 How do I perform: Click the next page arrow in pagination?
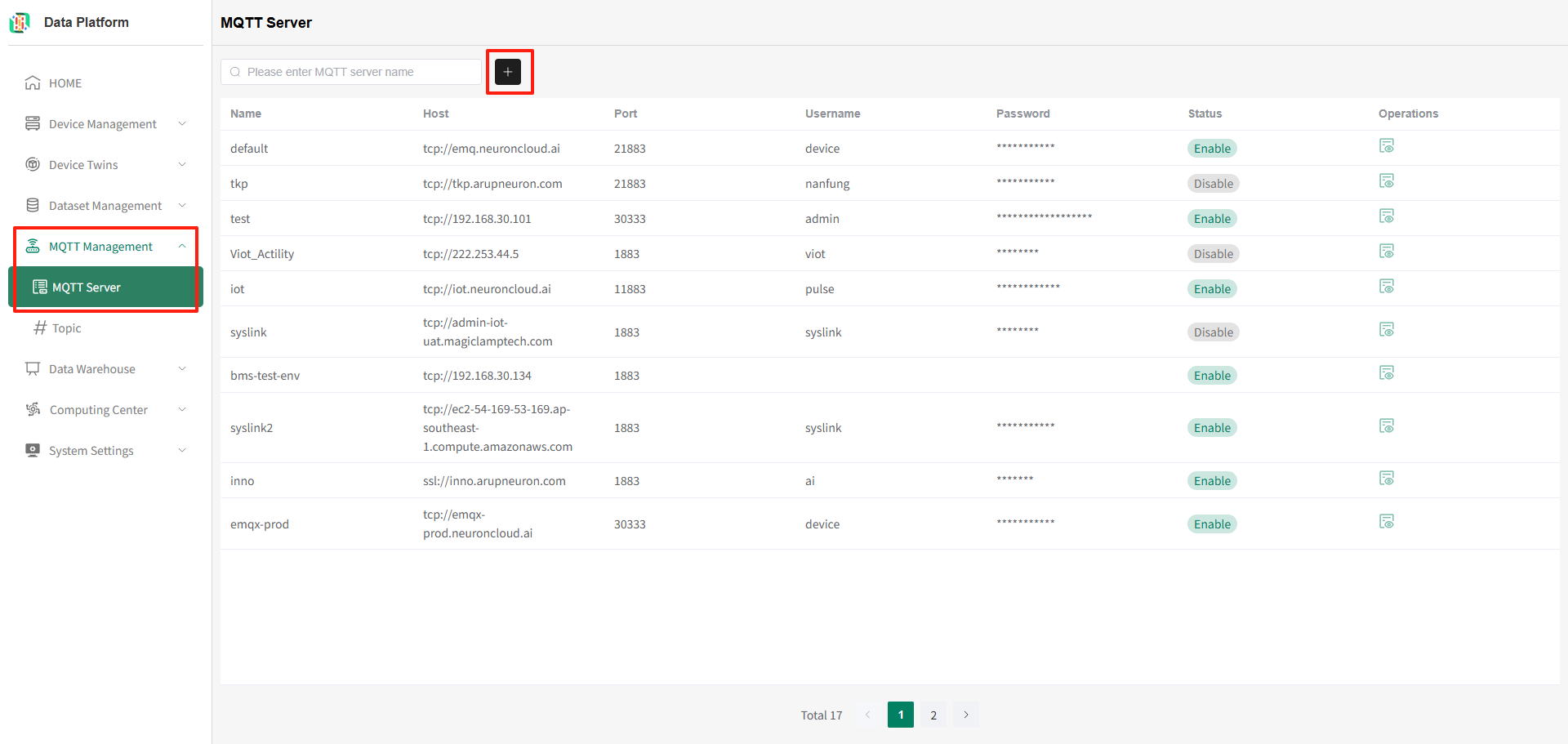[x=965, y=715]
